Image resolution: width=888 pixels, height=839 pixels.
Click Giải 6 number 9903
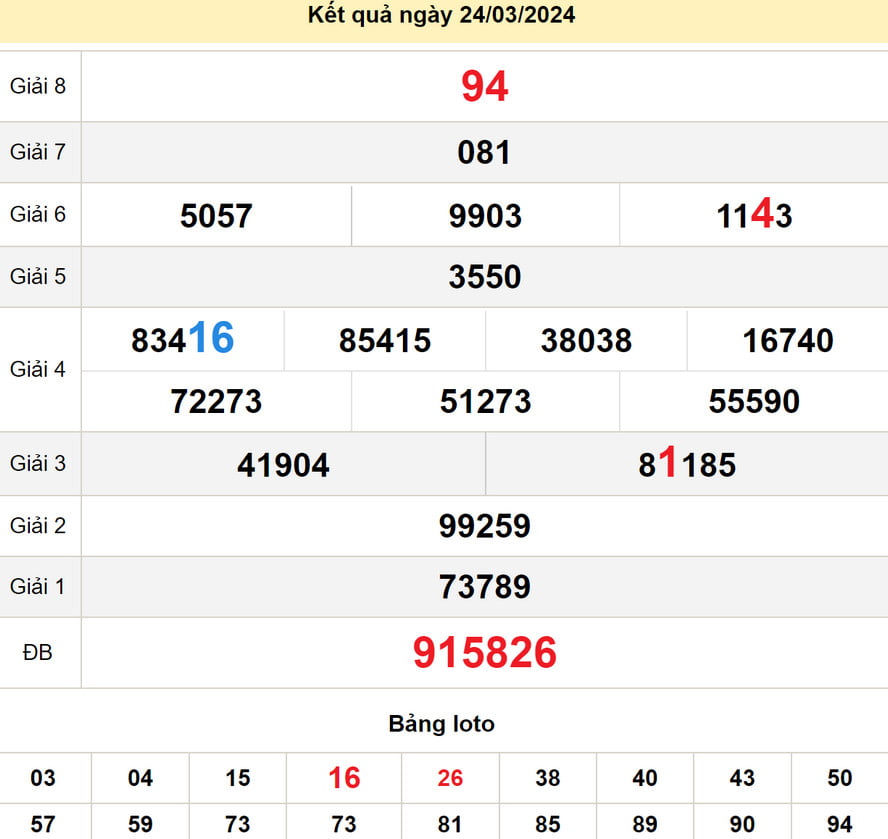coord(485,216)
